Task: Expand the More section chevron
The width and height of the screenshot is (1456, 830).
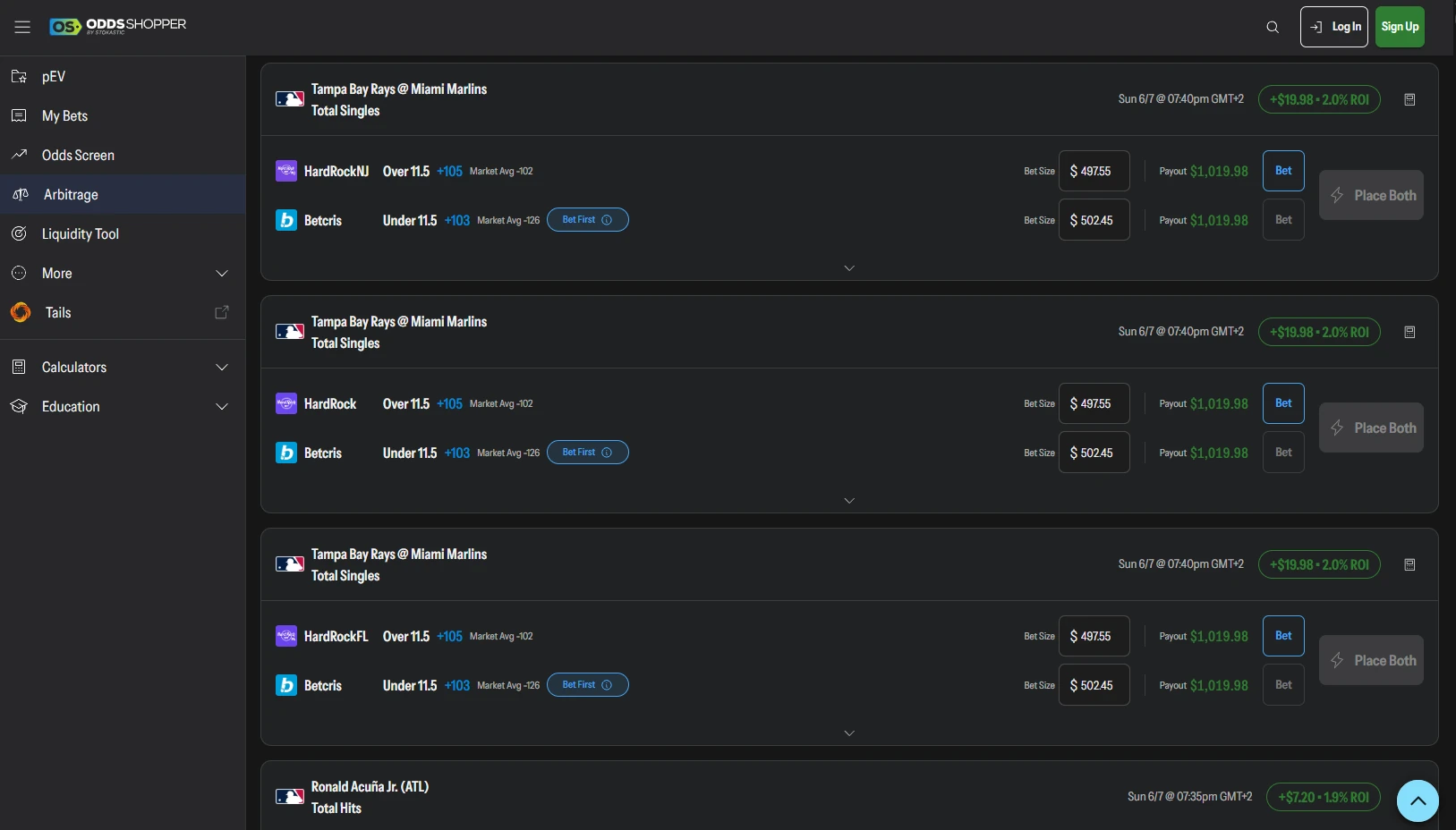Action: [222, 273]
